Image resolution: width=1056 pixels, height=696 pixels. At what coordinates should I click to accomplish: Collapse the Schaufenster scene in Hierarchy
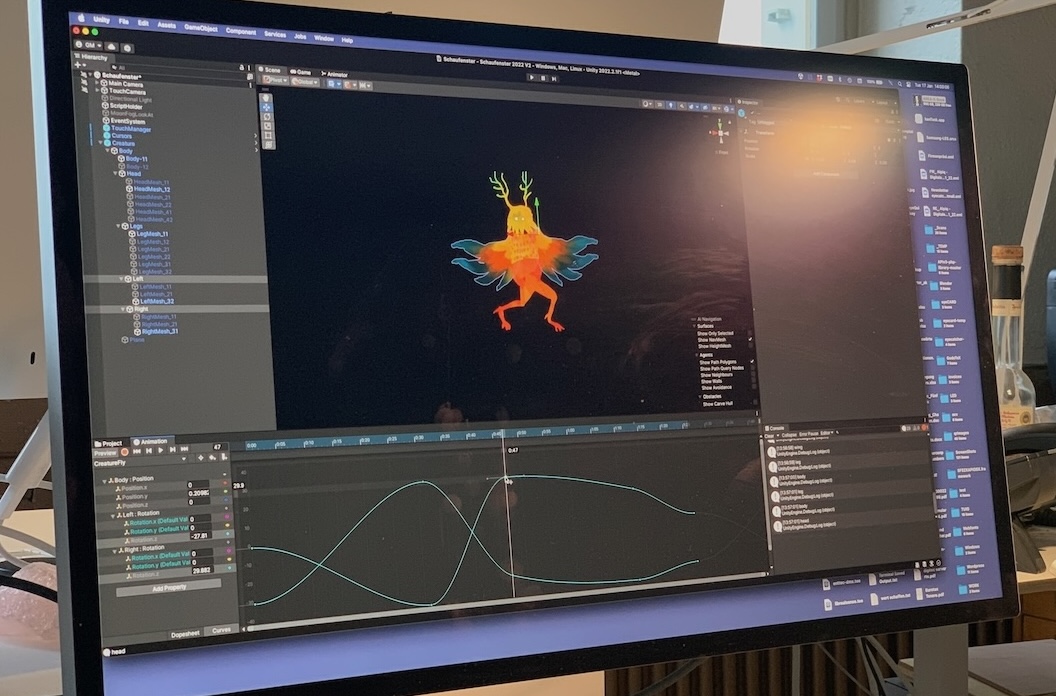click(x=90, y=75)
